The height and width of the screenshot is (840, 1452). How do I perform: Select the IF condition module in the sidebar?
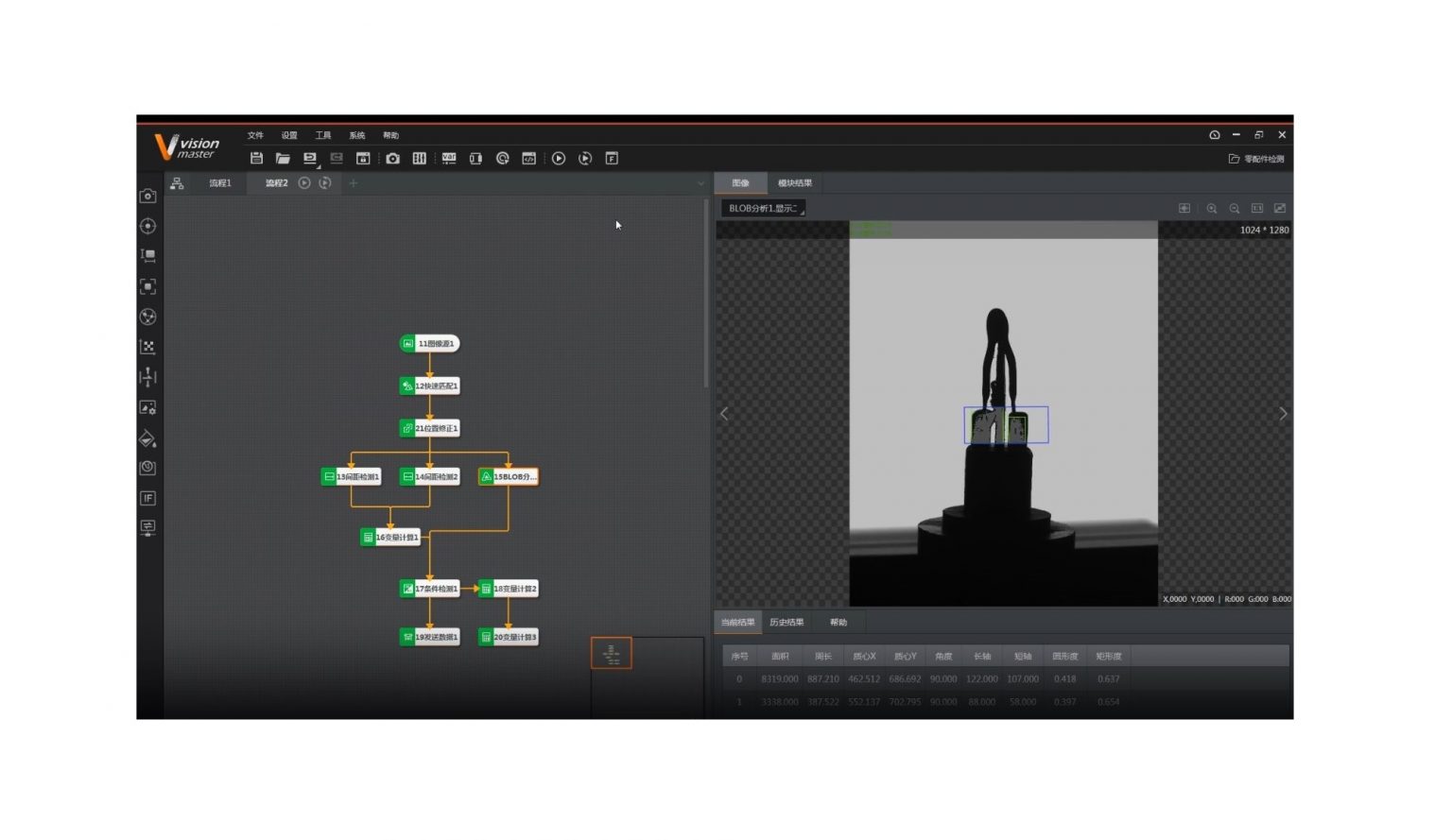(147, 498)
